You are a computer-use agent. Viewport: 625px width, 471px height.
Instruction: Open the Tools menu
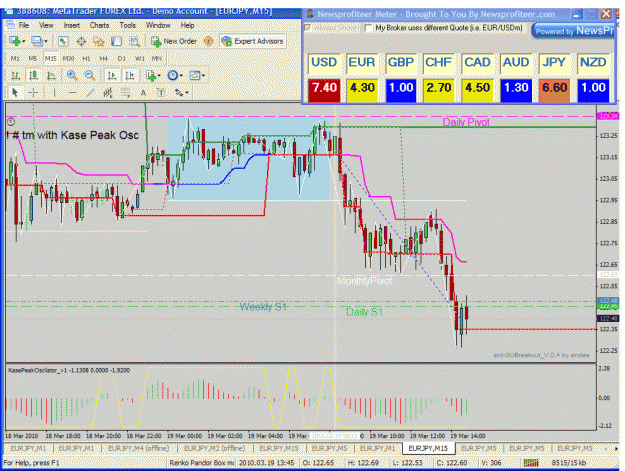pos(128,25)
